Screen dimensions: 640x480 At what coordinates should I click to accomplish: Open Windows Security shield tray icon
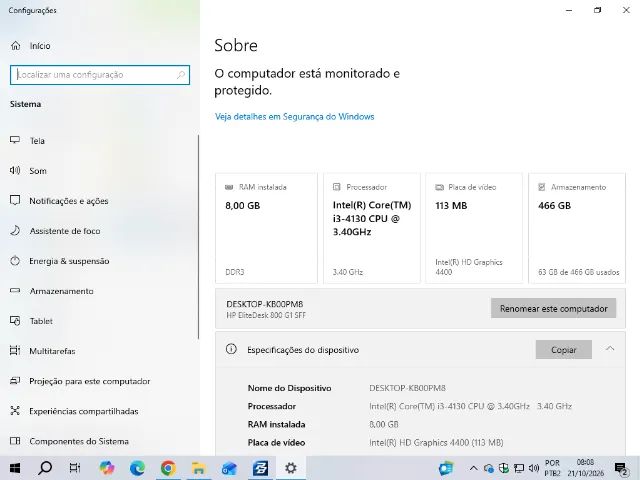pos(504,468)
